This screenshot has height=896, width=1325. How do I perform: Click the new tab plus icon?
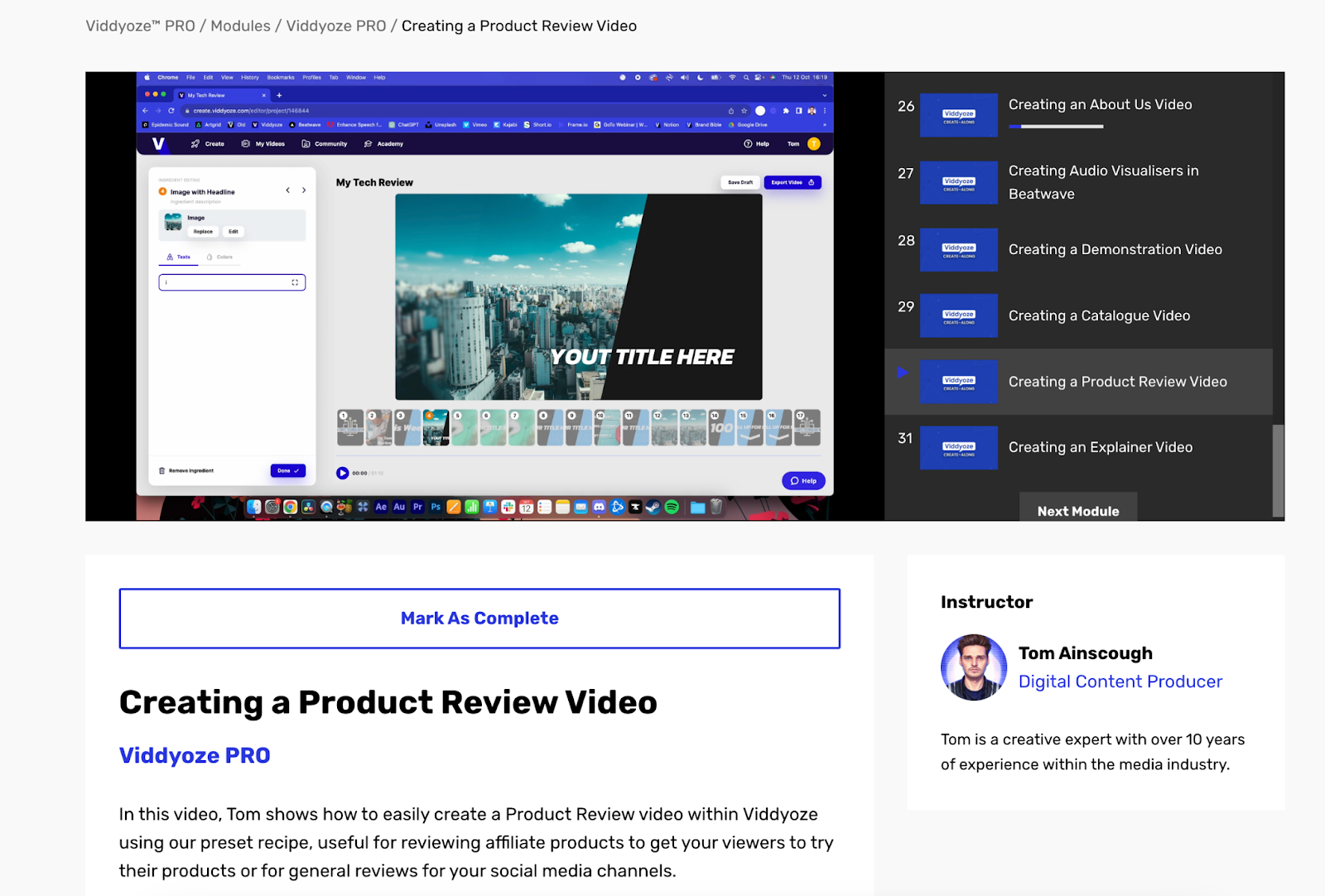279,95
